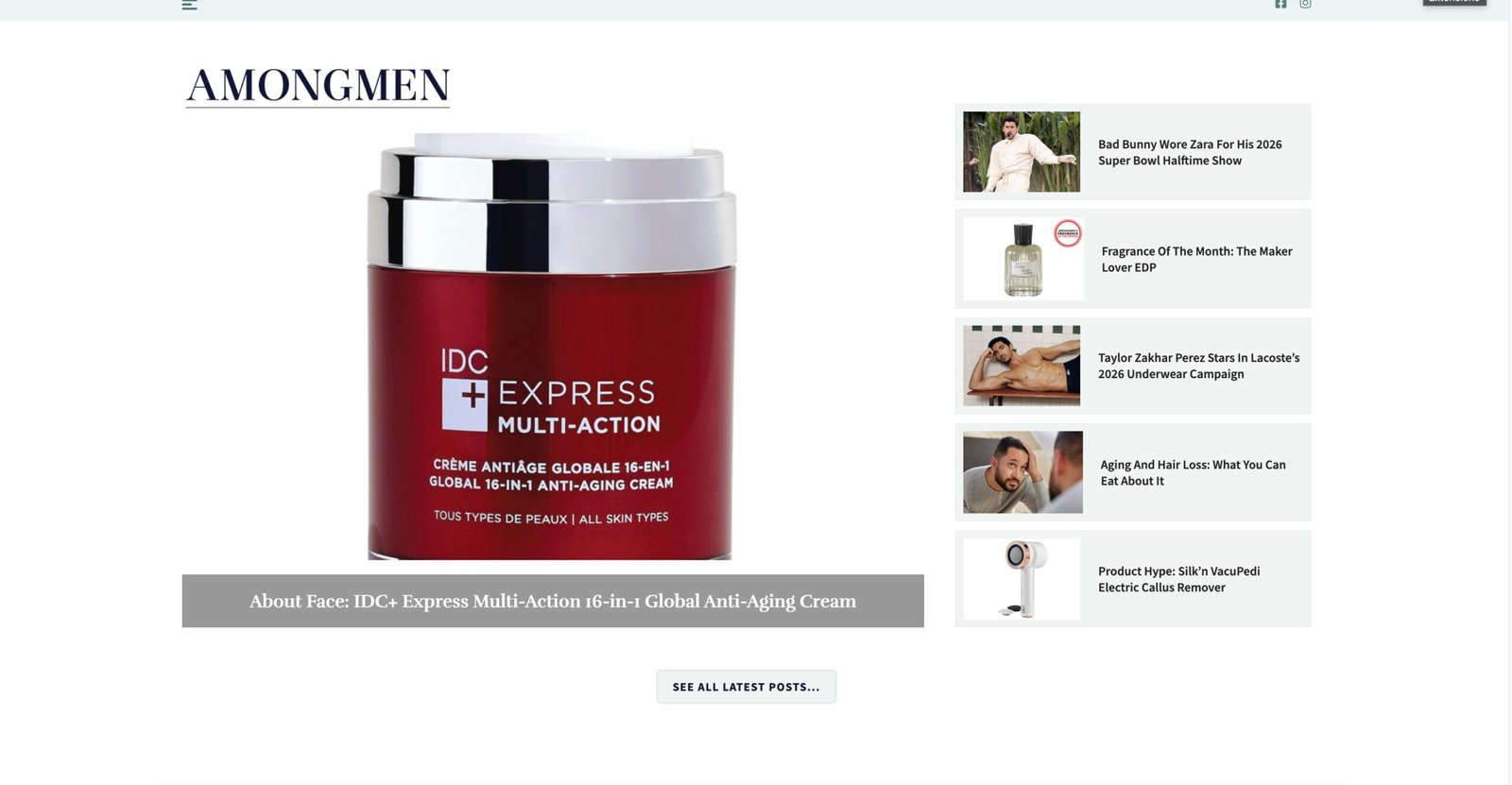This screenshot has height=785, width=1512.
Task: Open About Face IDC+ Express article title
Action: coord(553,601)
